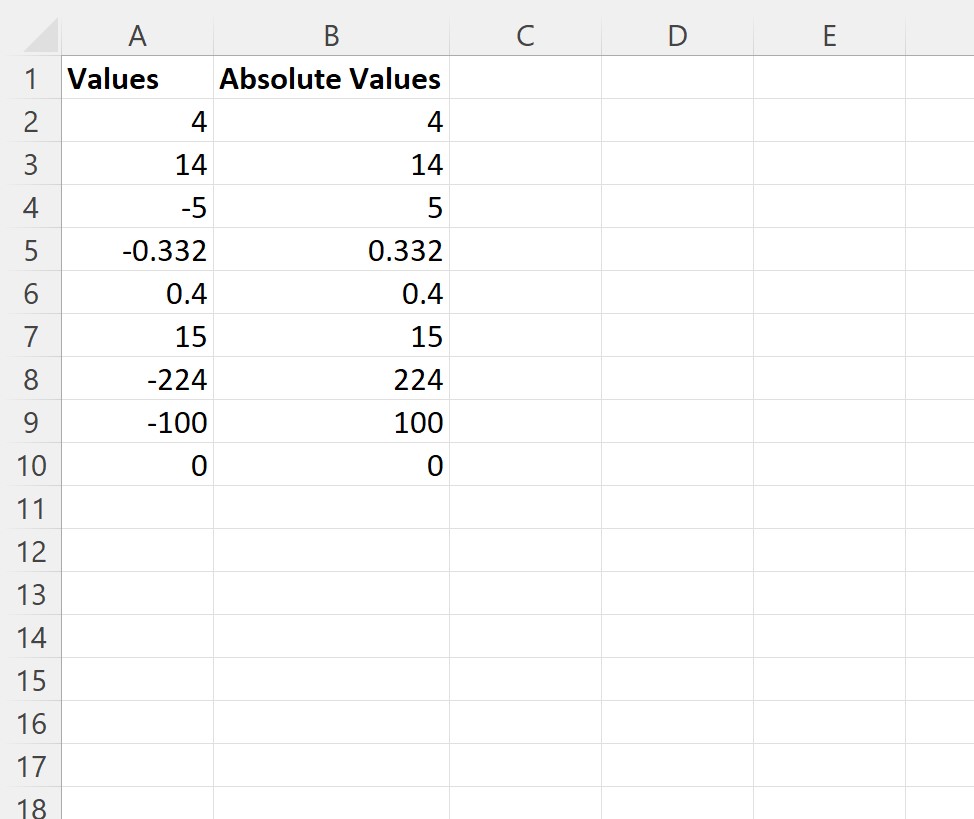The width and height of the screenshot is (974, 819).
Task: Click the cell with value -224
Action: (137, 379)
